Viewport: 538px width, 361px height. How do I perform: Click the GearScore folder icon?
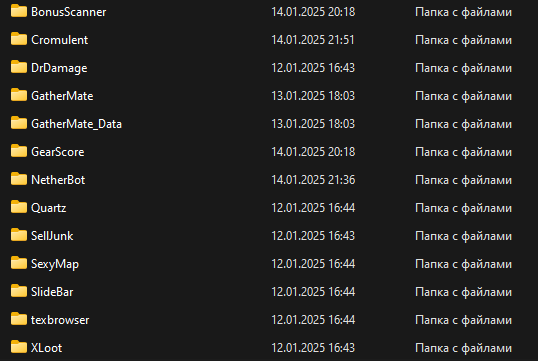(x=19, y=151)
